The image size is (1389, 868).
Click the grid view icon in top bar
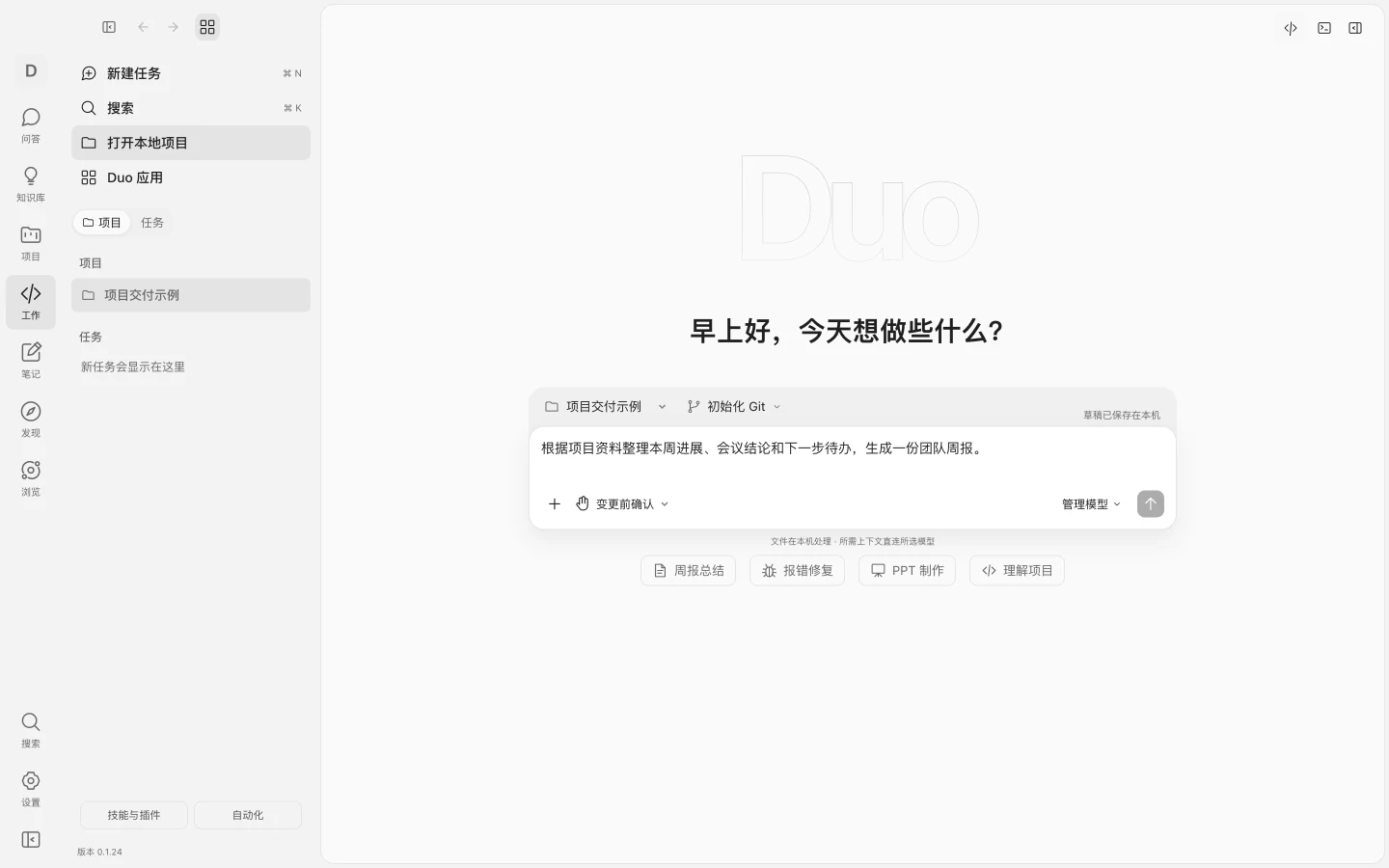(207, 27)
